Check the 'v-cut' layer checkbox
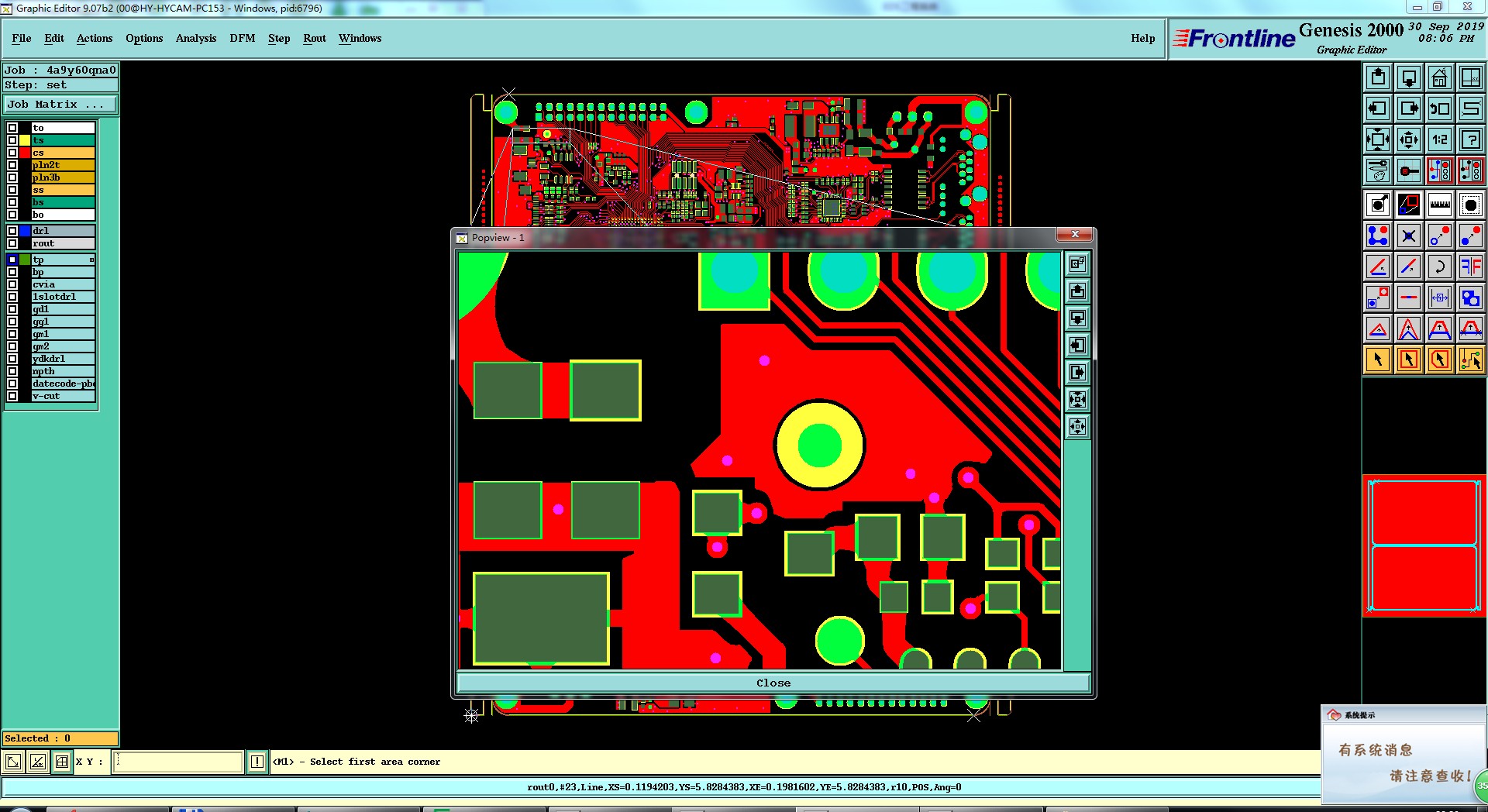The width and height of the screenshot is (1488, 812). point(12,396)
